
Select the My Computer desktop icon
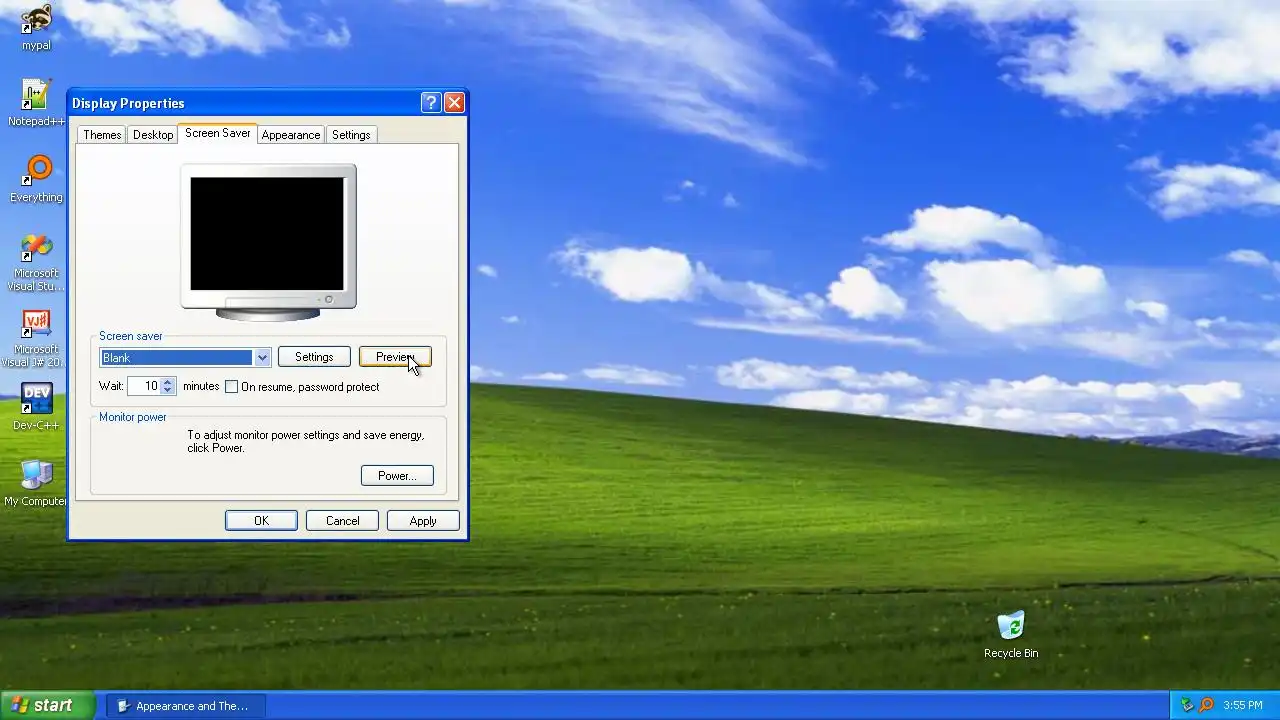(36, 484)
